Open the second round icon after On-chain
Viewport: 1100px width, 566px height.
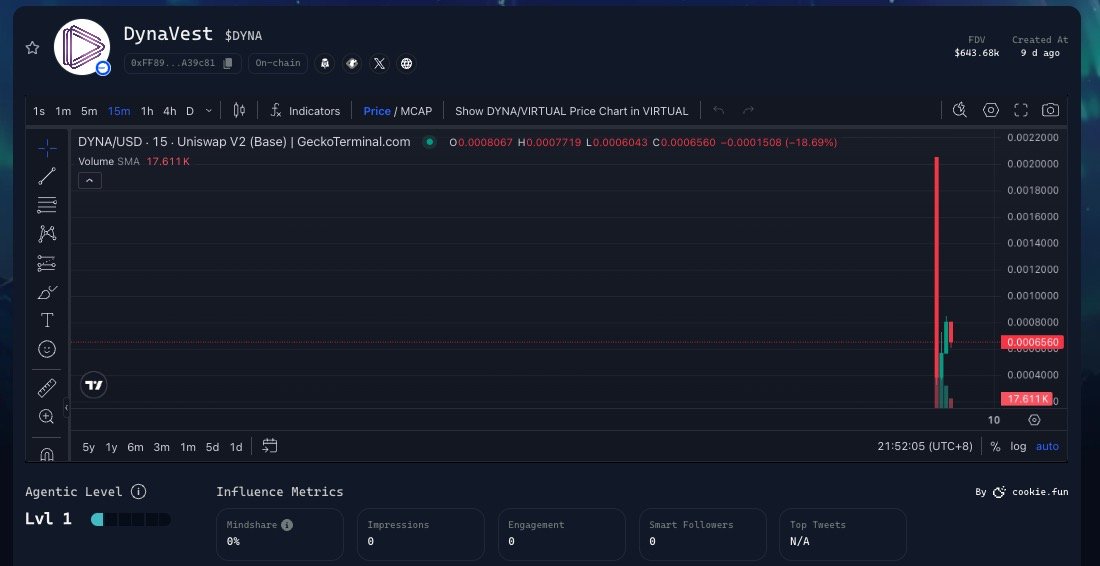[352, 63]
